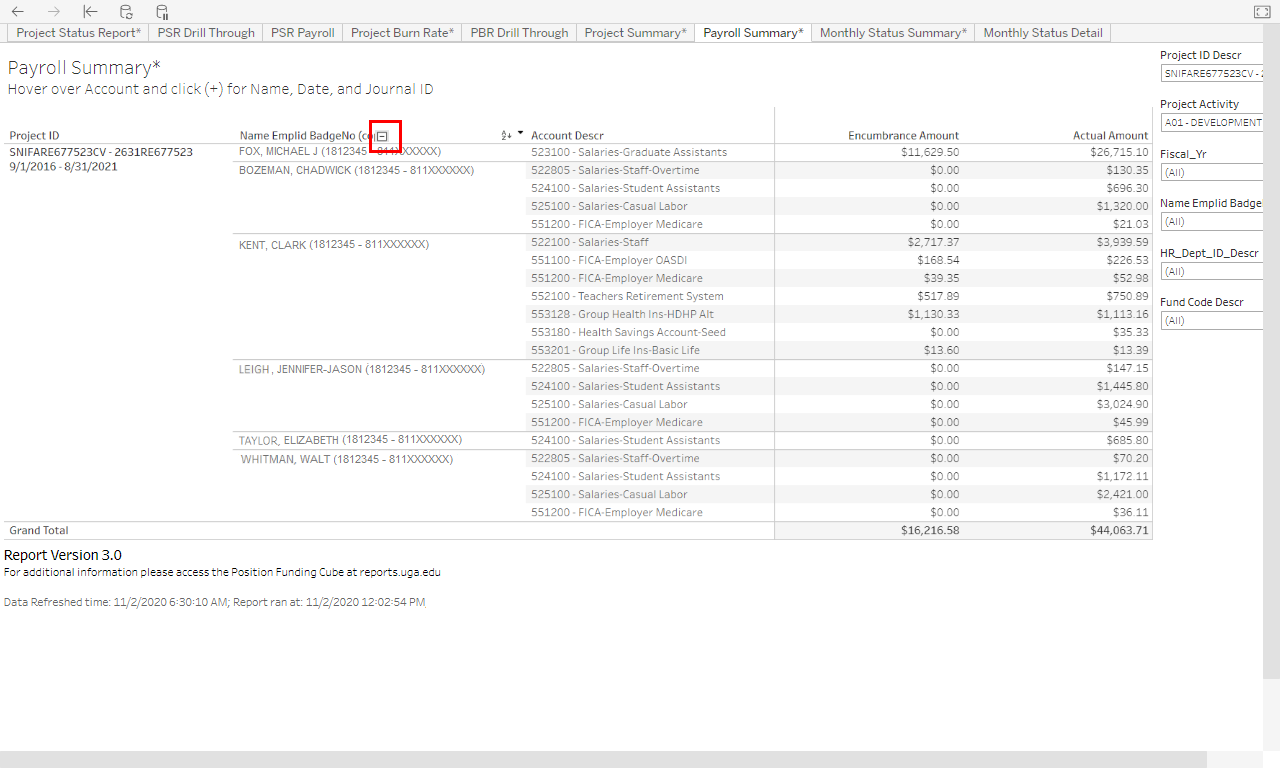Switch to PBR Drill Through tab
This screenshot has width=1280, height=768.
point(519,33)
